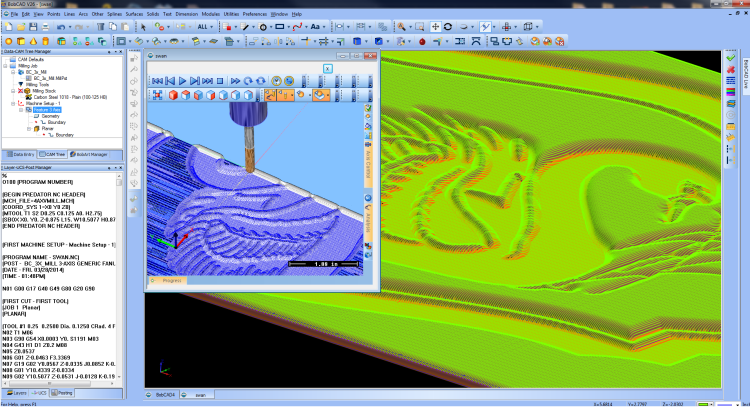This screenshot has height=407, width=750.
Task: Toggle tool display in simulation toolbar
Action: tap(286, 95)
